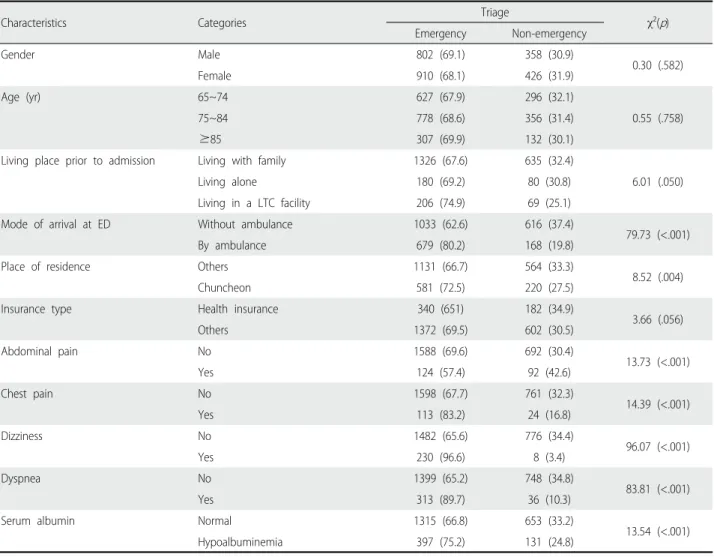Select the 'Living alone' category
This screenshot has width=714, height=557.
click(227, 182)
